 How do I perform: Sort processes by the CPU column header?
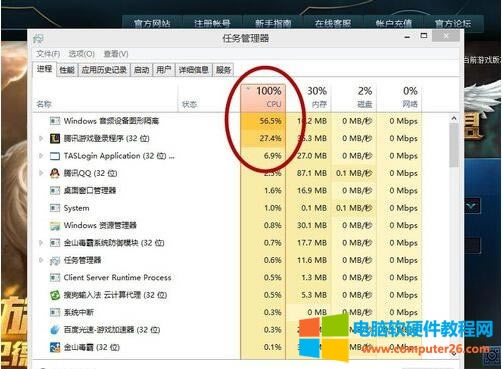coord(263,97)
